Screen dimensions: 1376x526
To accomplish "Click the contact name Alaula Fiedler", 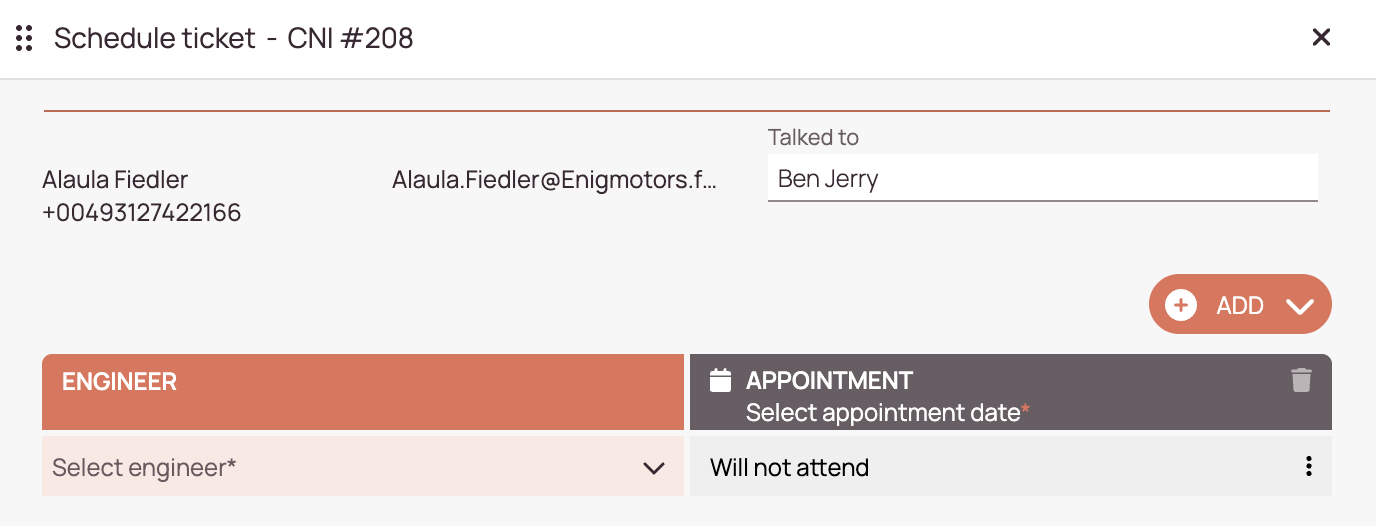I will pyautogui.click(x=115, y=180).
